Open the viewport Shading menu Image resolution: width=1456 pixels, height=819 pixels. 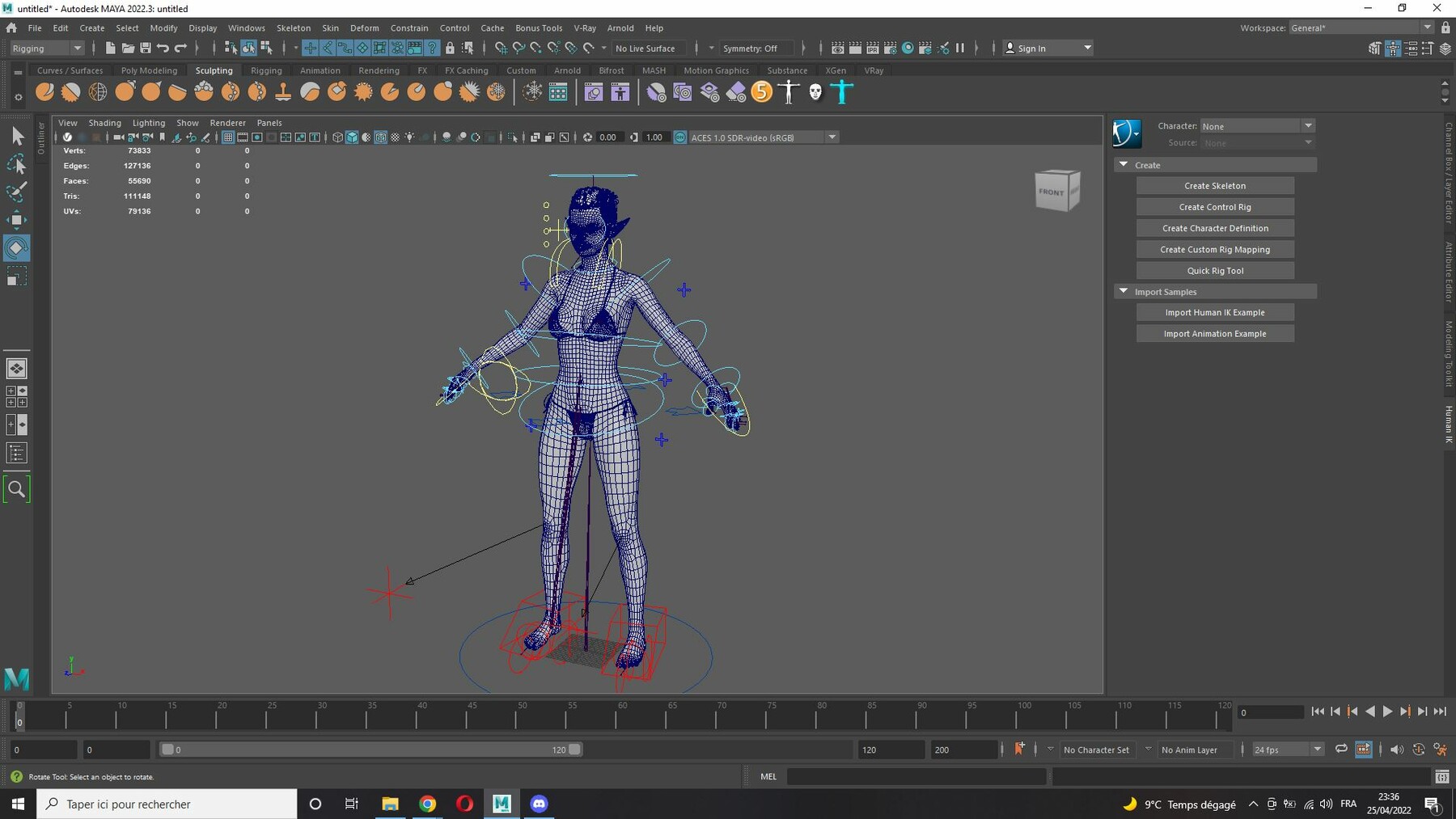coord(104,123)
